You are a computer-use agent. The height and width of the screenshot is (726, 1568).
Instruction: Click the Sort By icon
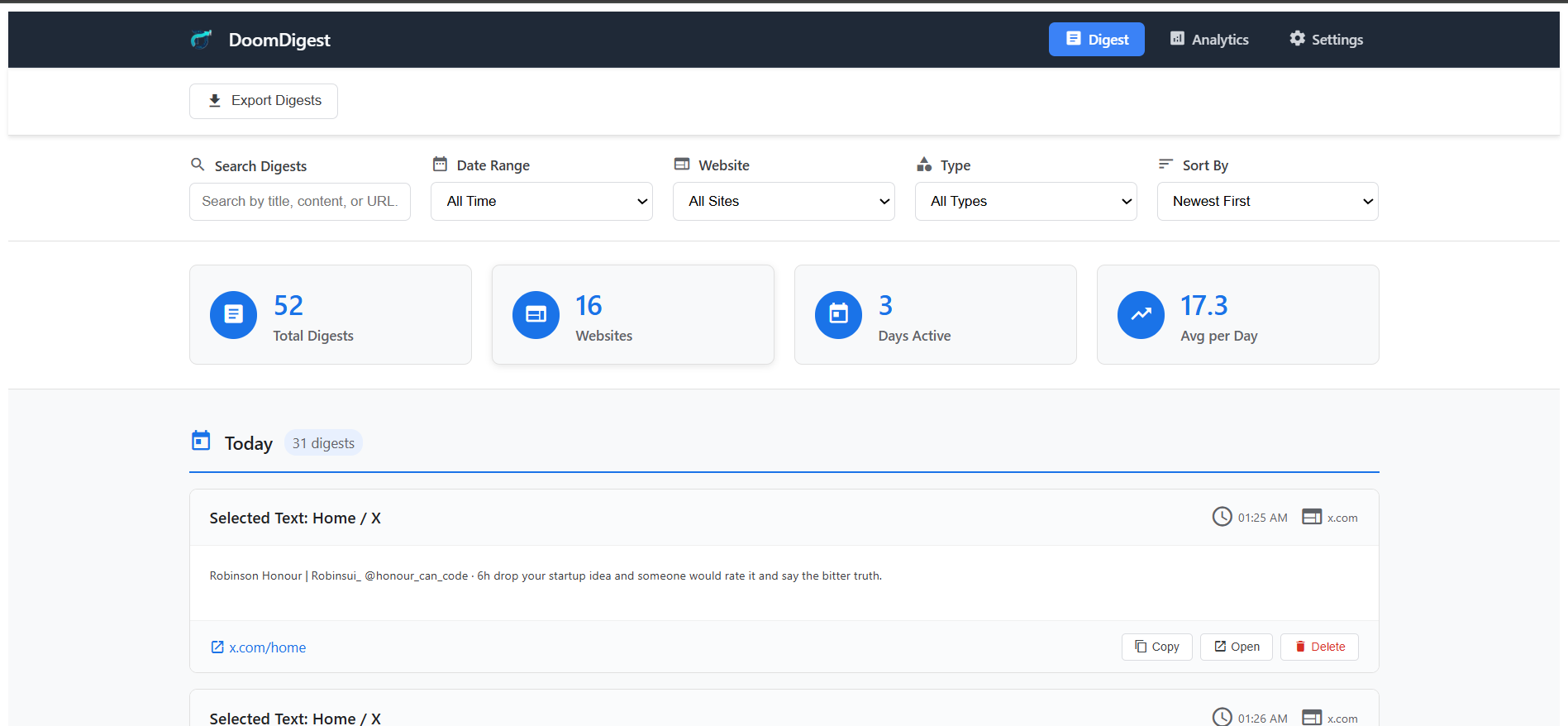(1165, 165)
